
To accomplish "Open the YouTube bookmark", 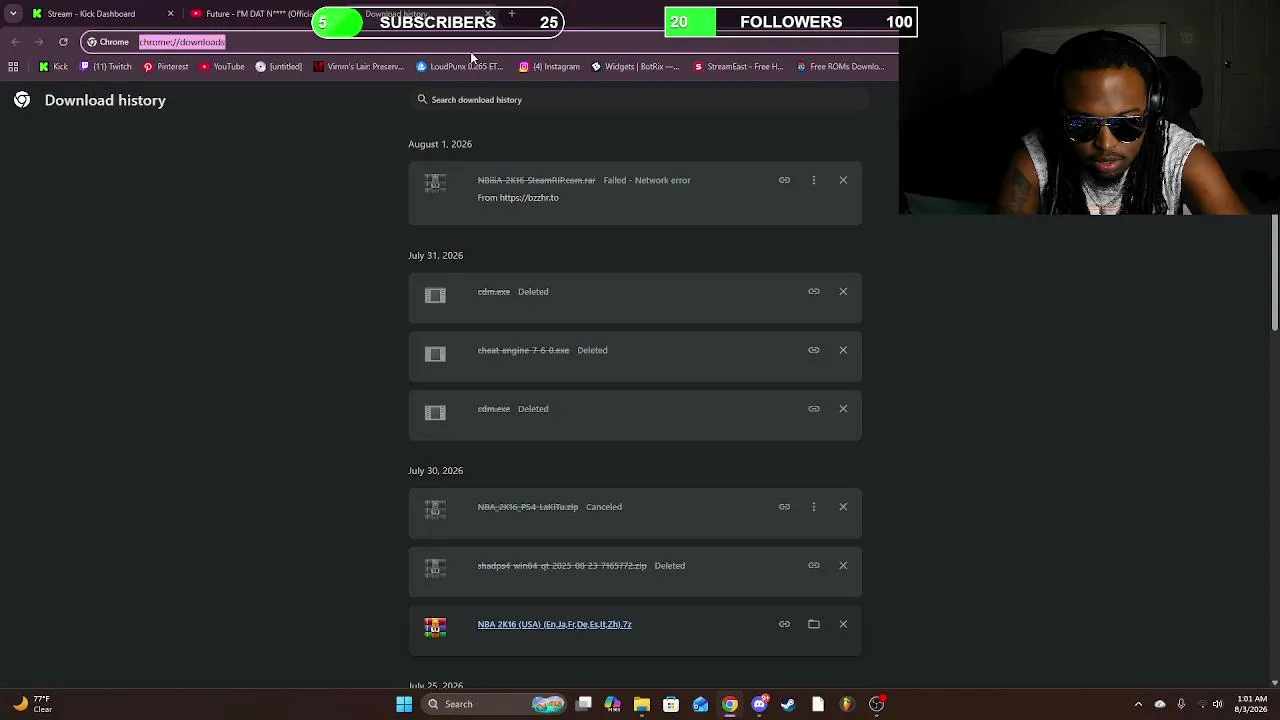I will [x=222, y=67].
